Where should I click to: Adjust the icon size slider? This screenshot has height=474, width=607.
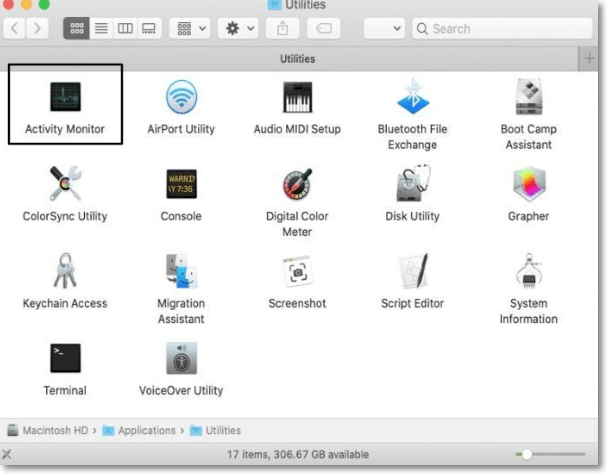tap(527, 455)
